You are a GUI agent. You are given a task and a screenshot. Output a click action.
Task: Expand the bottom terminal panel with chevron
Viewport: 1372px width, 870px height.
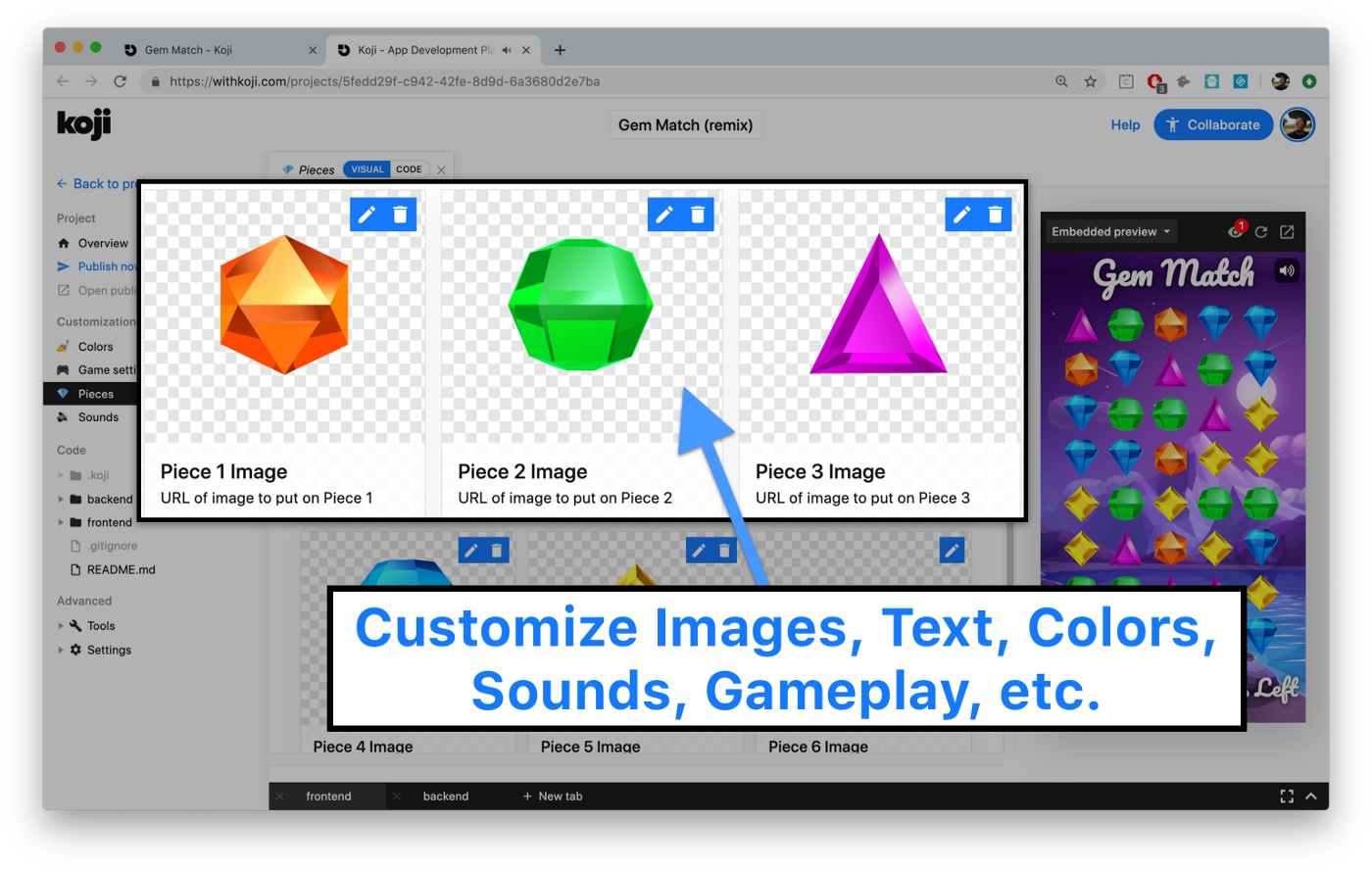point(1311,797)
